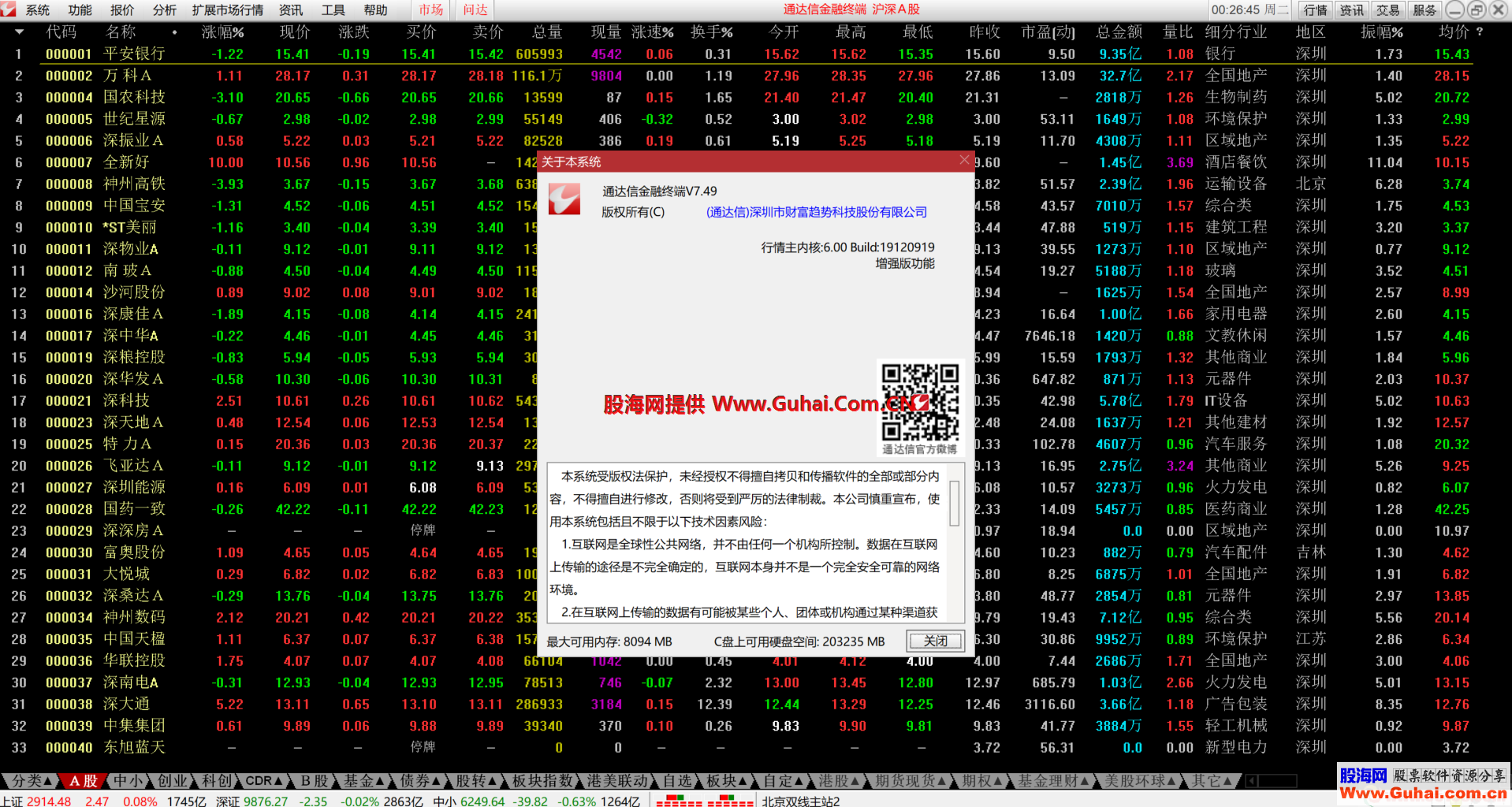The image size is (1512, 807).
Task: Minimize the main window with the round icon
Action: tap(1455, 10)
